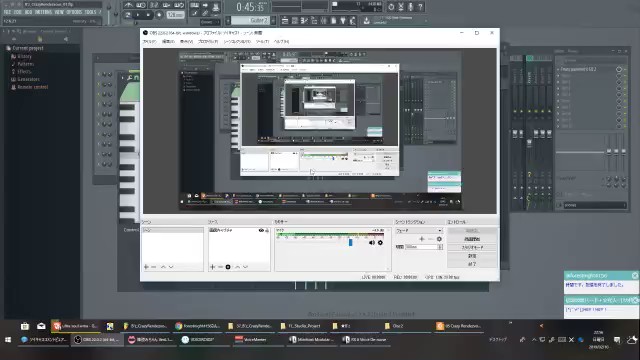Add a new scene with plus icon
This screenshot has height=360, width=640.
click(x=146, y=267)
